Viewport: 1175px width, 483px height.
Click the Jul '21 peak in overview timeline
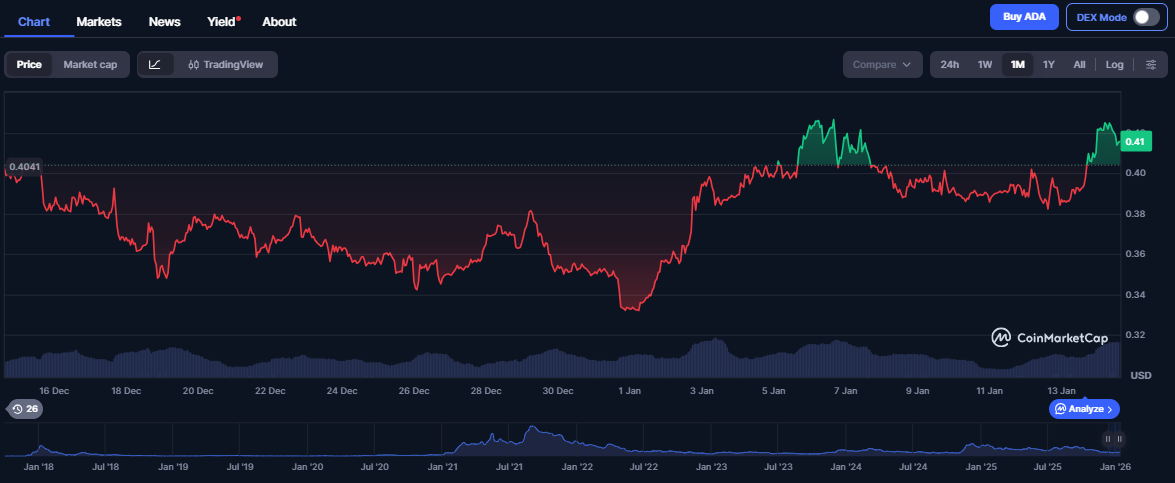click(533, 428)
